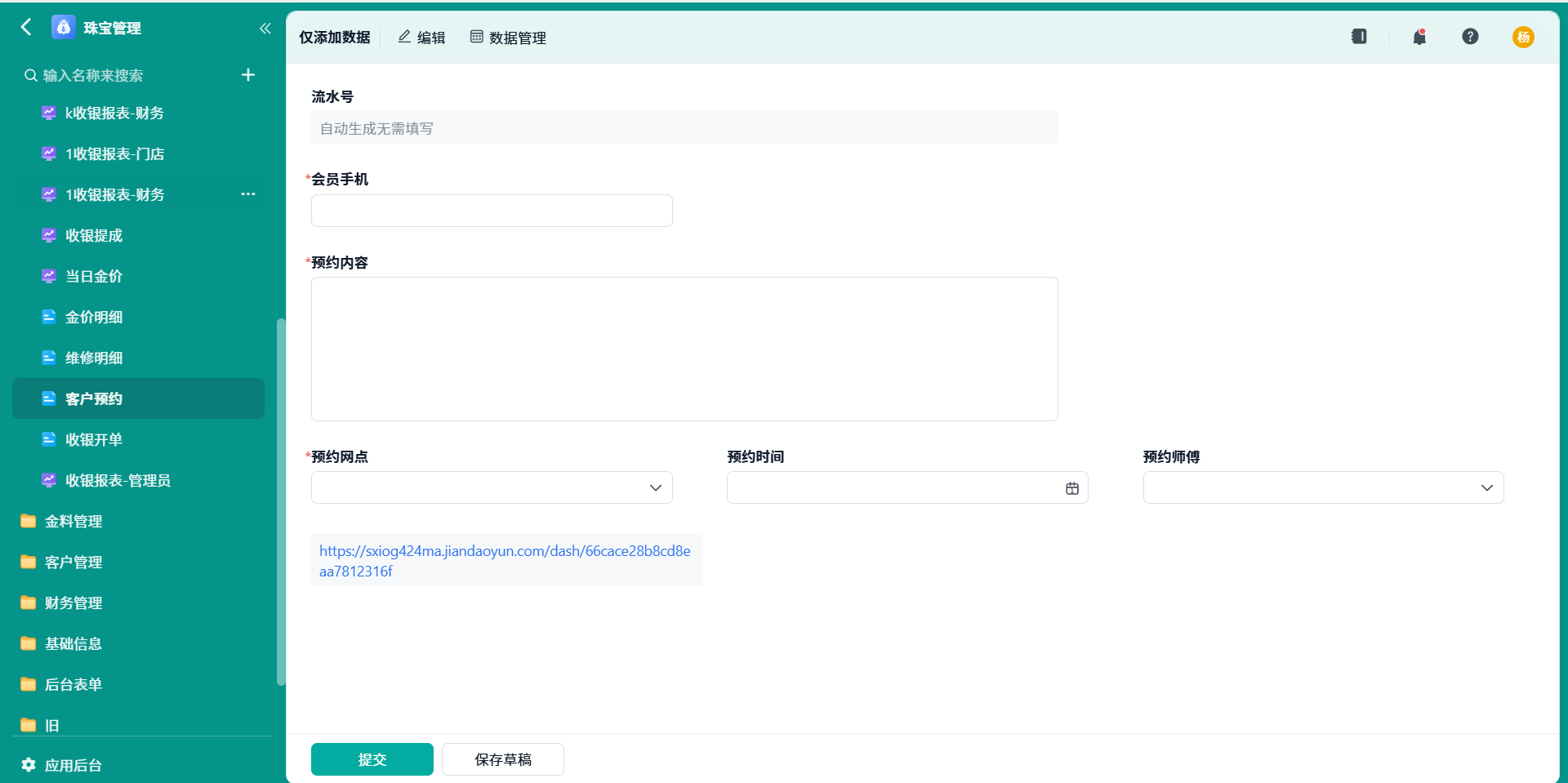Viewport: 1568px width, 783px height.
Task: Click the 提交 button
Action: click(x=372, y=759)
